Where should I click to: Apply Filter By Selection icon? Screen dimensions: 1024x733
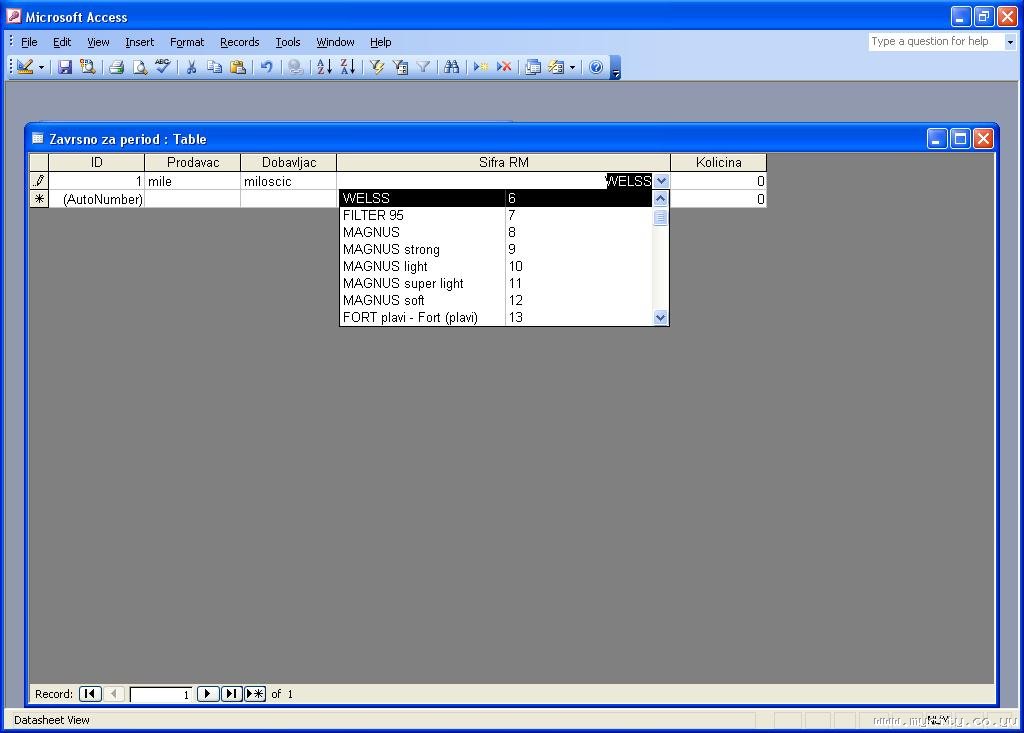(x=377, y=67)
